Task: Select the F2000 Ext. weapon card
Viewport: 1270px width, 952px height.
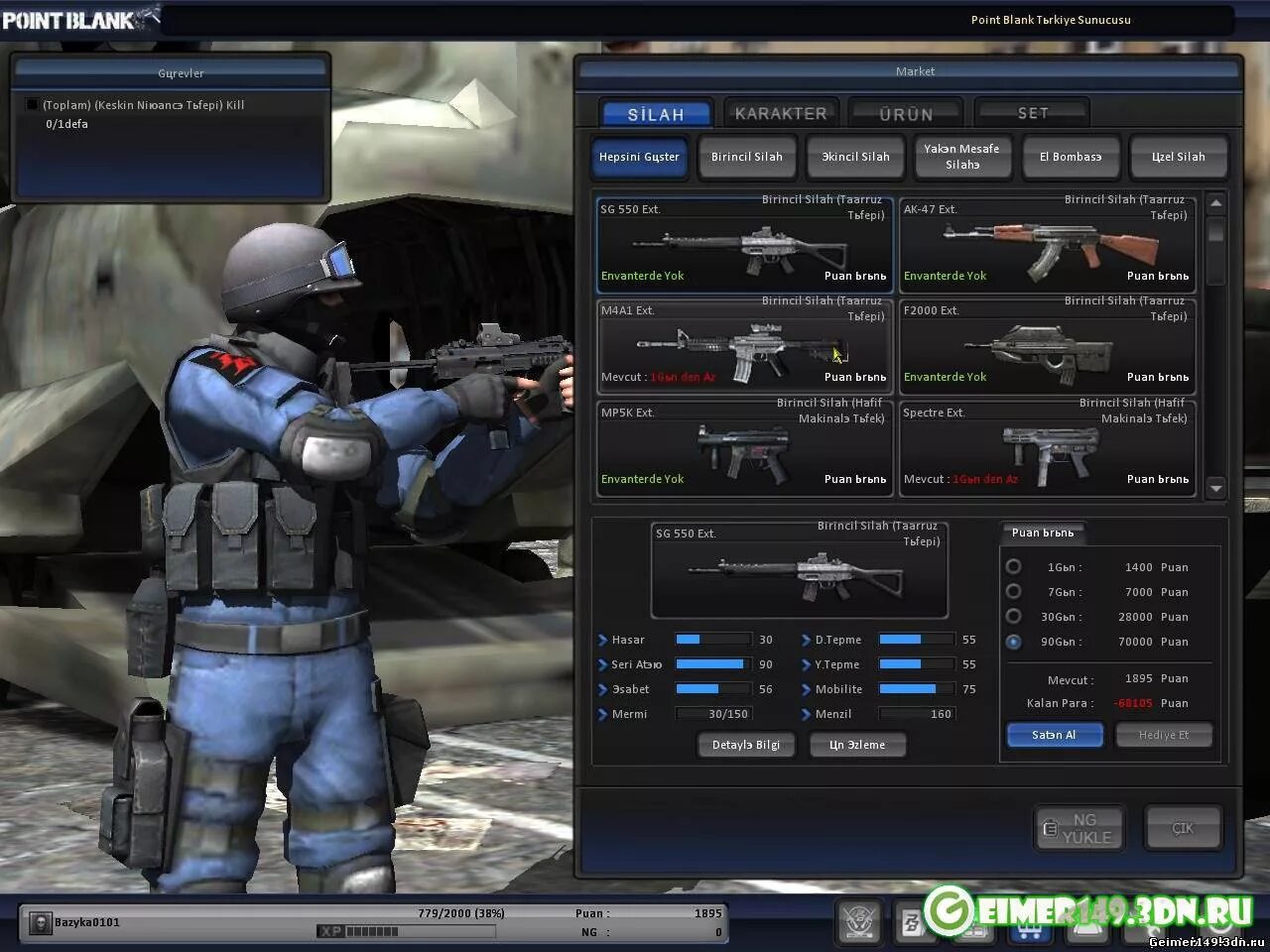Action: [1047, 345]
